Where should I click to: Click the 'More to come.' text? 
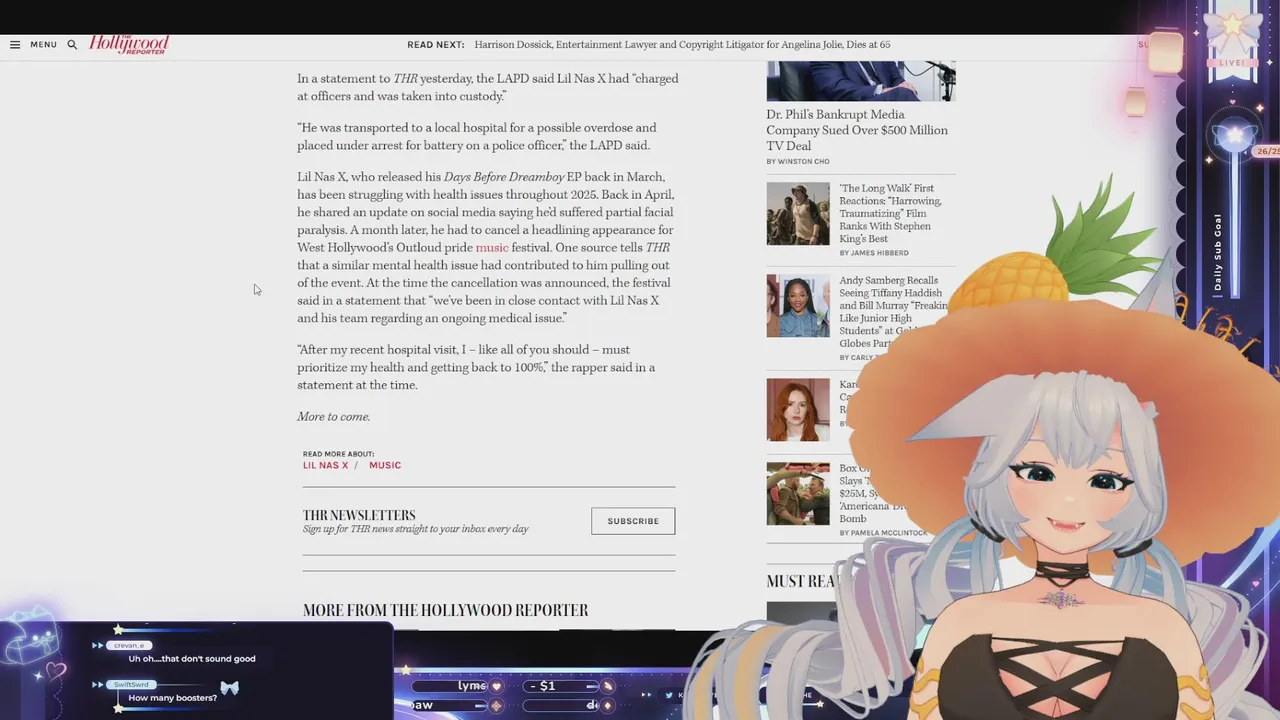pyautogui.click(x=333, y=417)
